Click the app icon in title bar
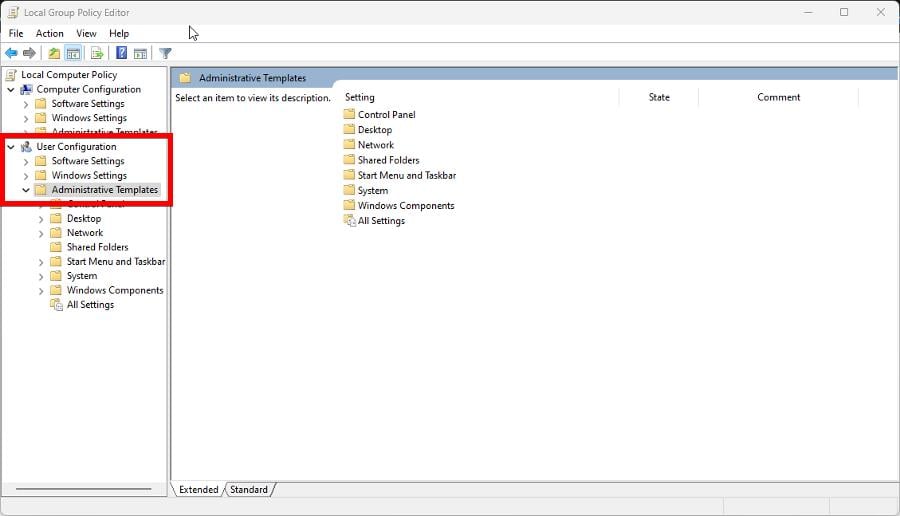This screenshot has height=516, width=900. click(x=13, y=12)
